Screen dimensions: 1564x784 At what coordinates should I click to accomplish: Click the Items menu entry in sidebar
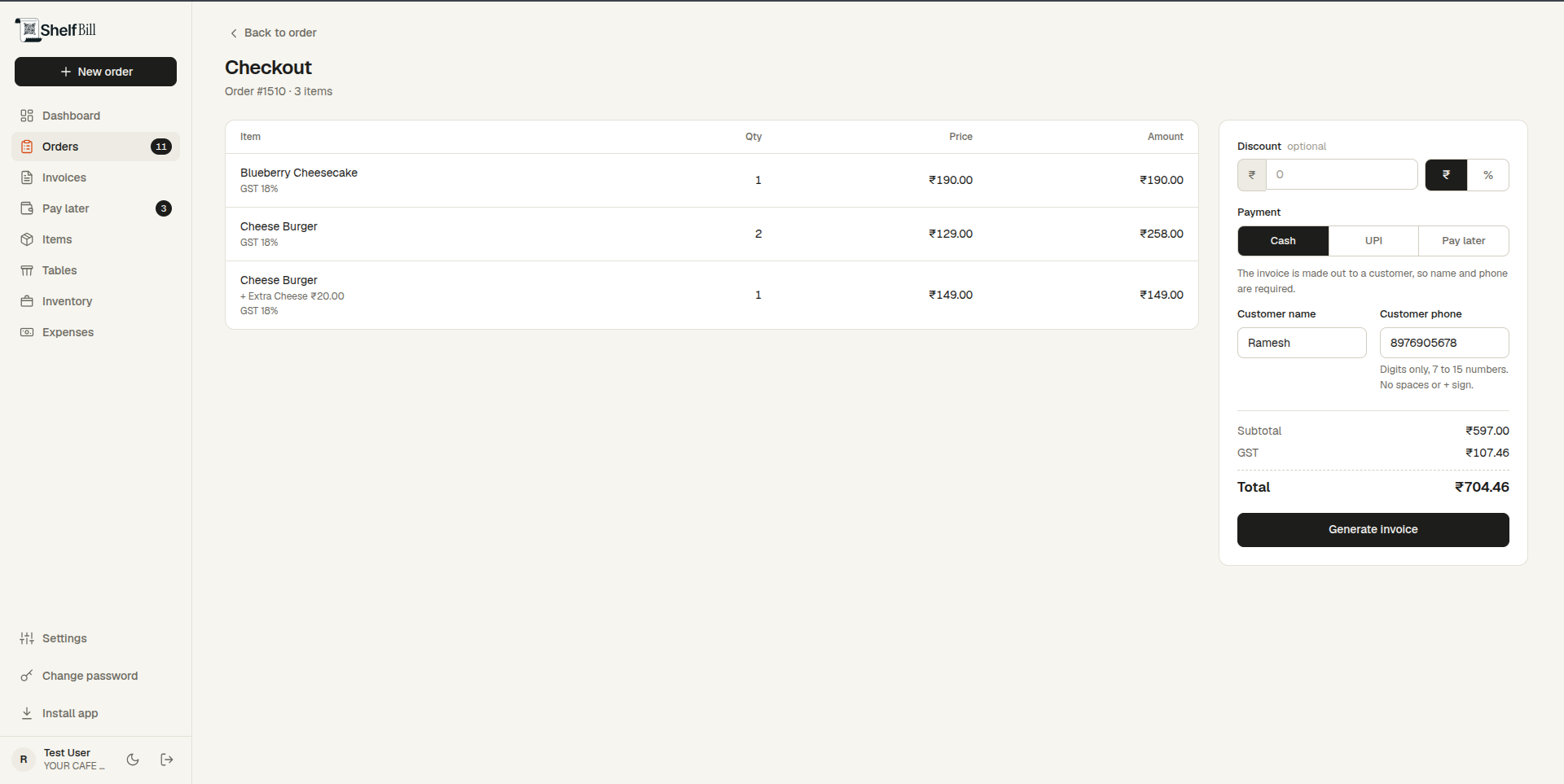pos(96,239)
